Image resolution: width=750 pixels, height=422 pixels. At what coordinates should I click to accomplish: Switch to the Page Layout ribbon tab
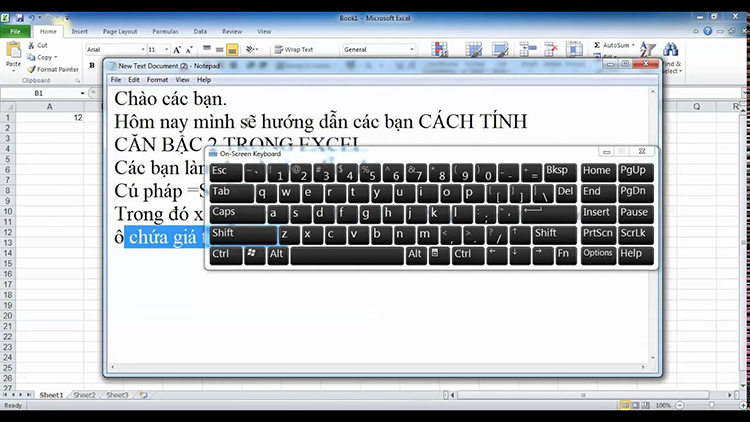click(x=120, y=32)
